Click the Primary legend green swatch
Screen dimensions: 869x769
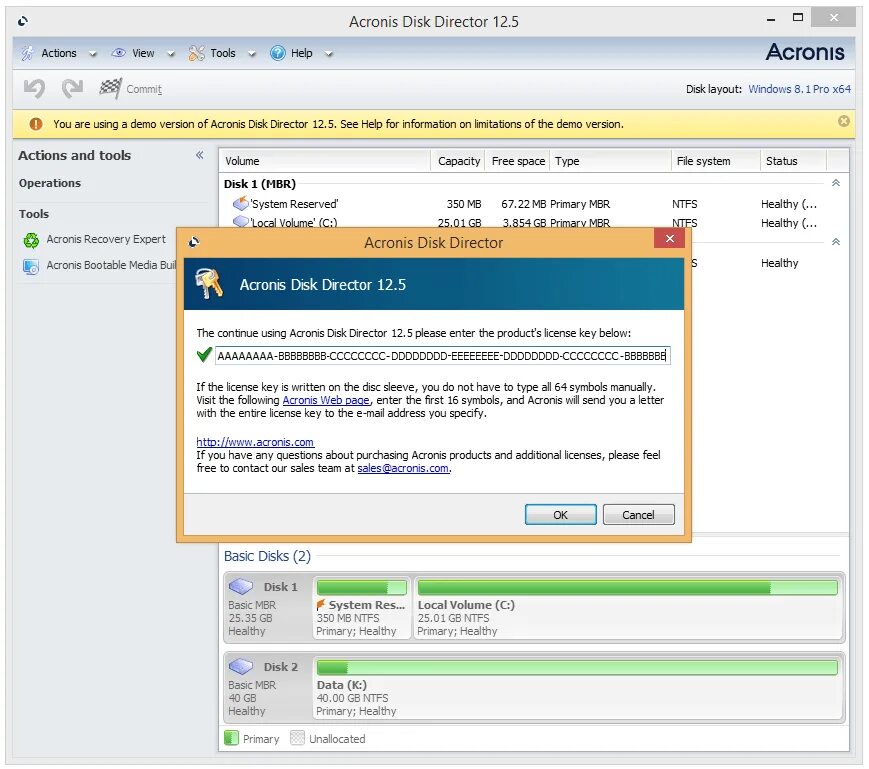click(231, 738)
